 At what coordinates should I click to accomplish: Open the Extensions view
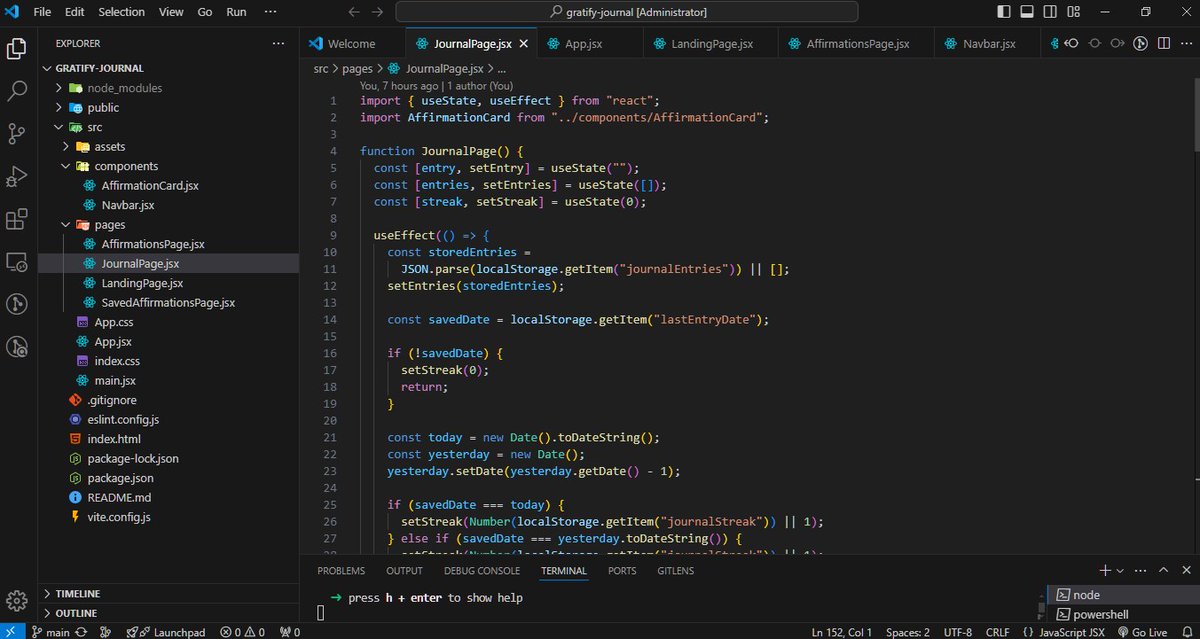pos(17,220)
